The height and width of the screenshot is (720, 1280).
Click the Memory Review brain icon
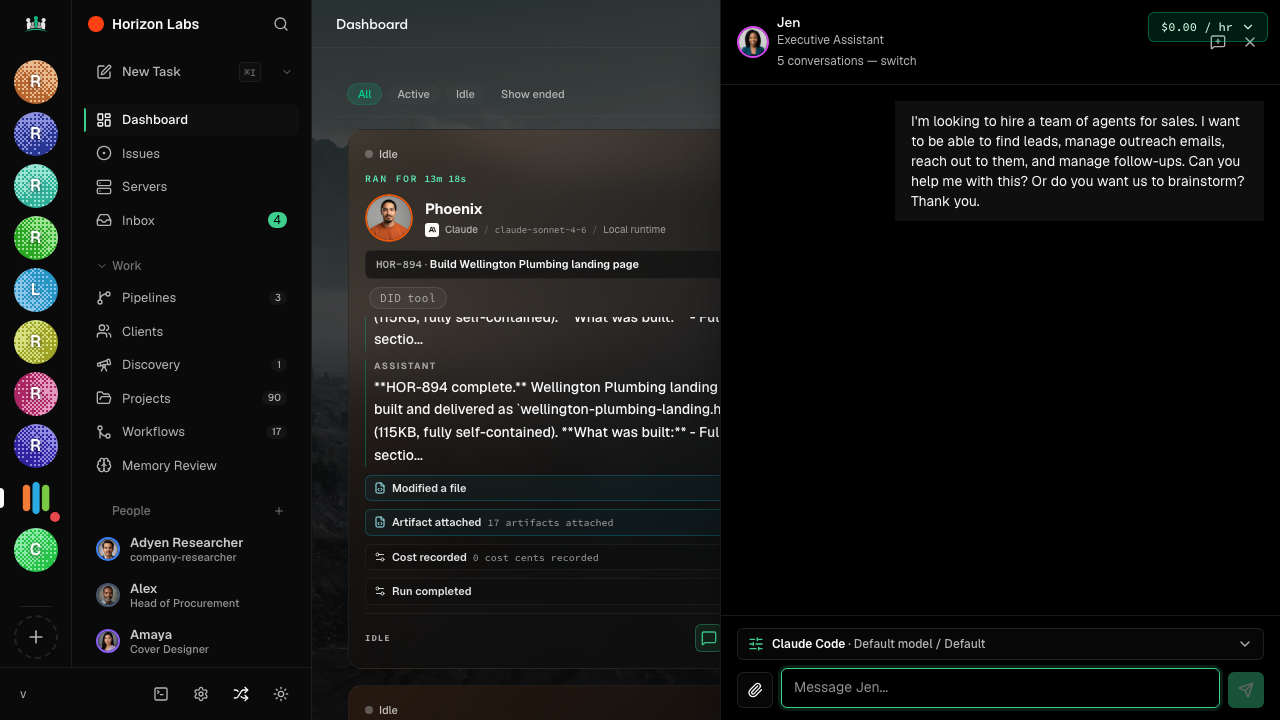pos(104,466)
